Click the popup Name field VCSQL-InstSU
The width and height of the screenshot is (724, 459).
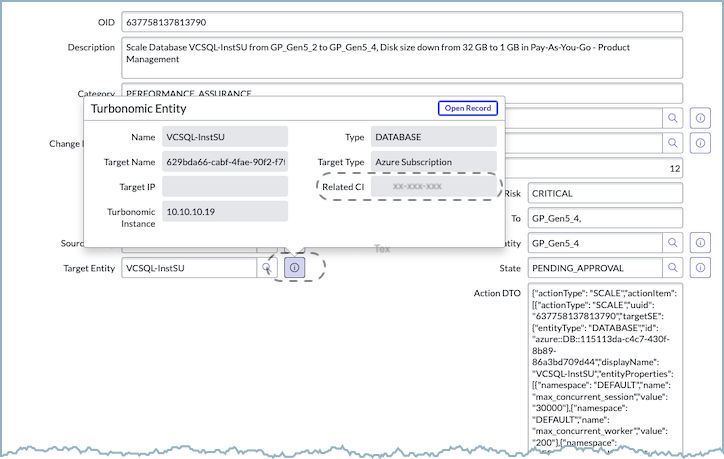click(x=225, y=137)
